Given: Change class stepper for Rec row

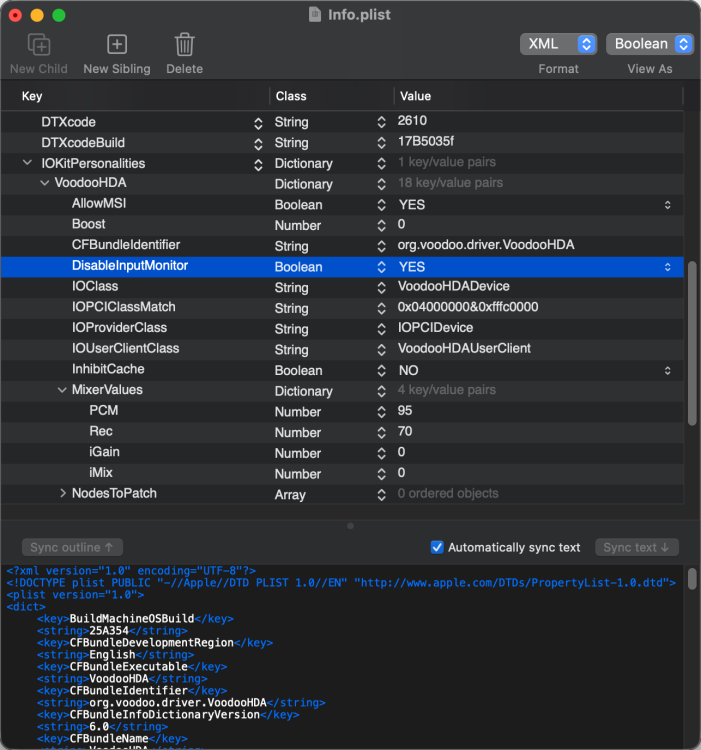Looking at the screenshot, I should (381, 433).
